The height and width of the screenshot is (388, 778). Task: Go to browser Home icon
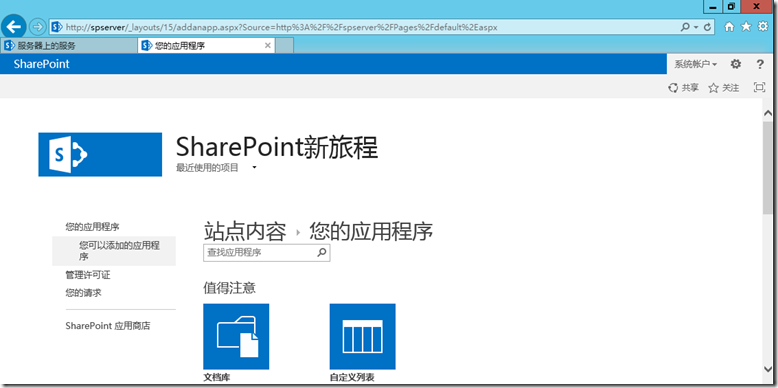[729, 27]
